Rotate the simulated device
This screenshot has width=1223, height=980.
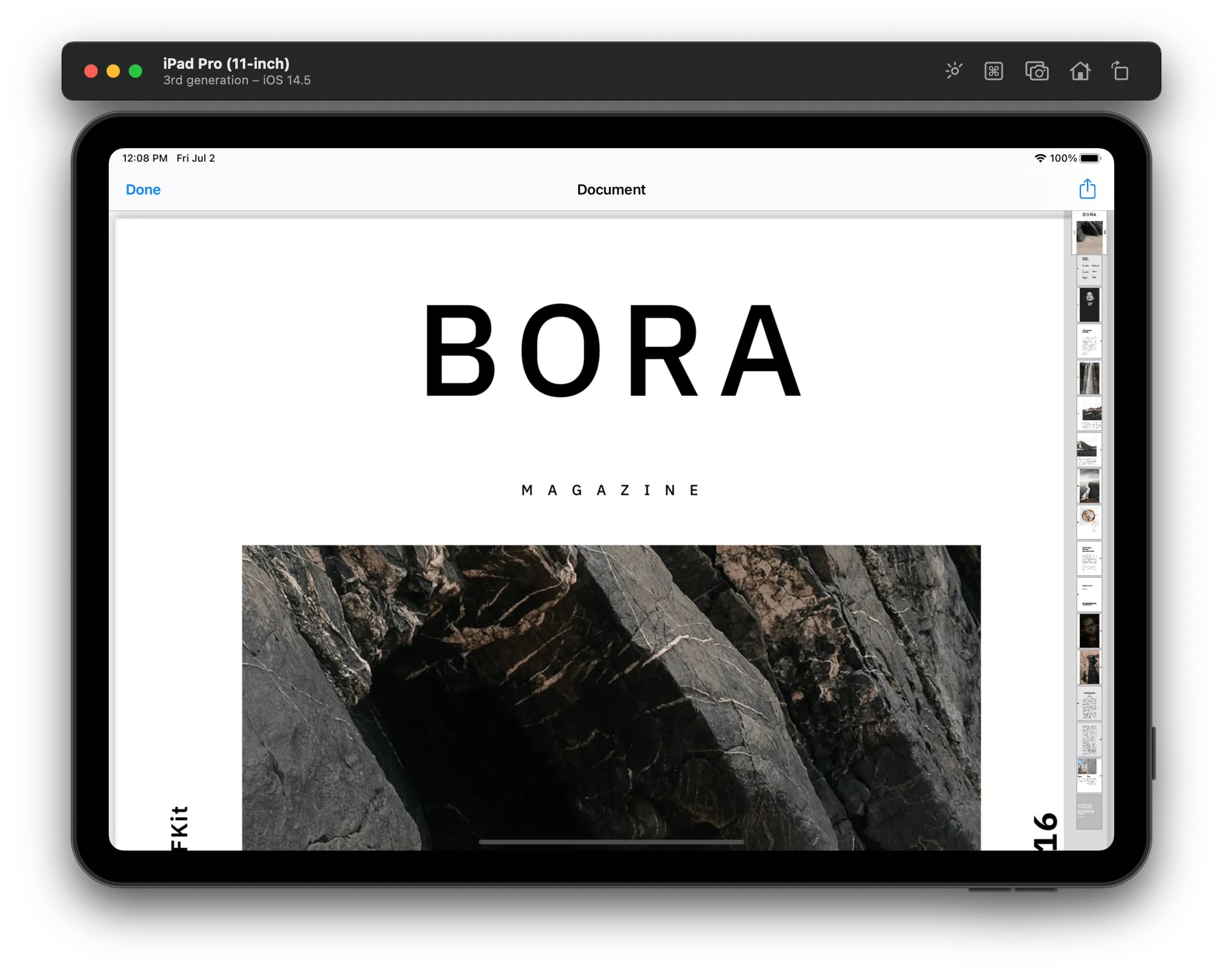click(1120, 70)
